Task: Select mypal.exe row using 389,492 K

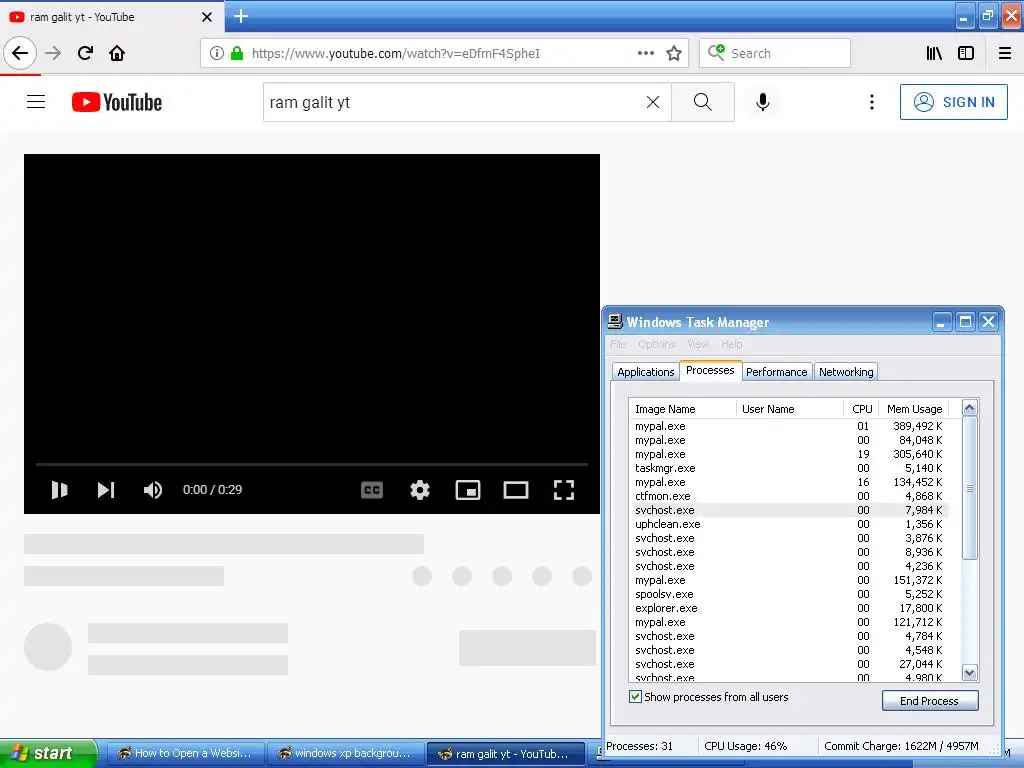Action: [789, 426]
